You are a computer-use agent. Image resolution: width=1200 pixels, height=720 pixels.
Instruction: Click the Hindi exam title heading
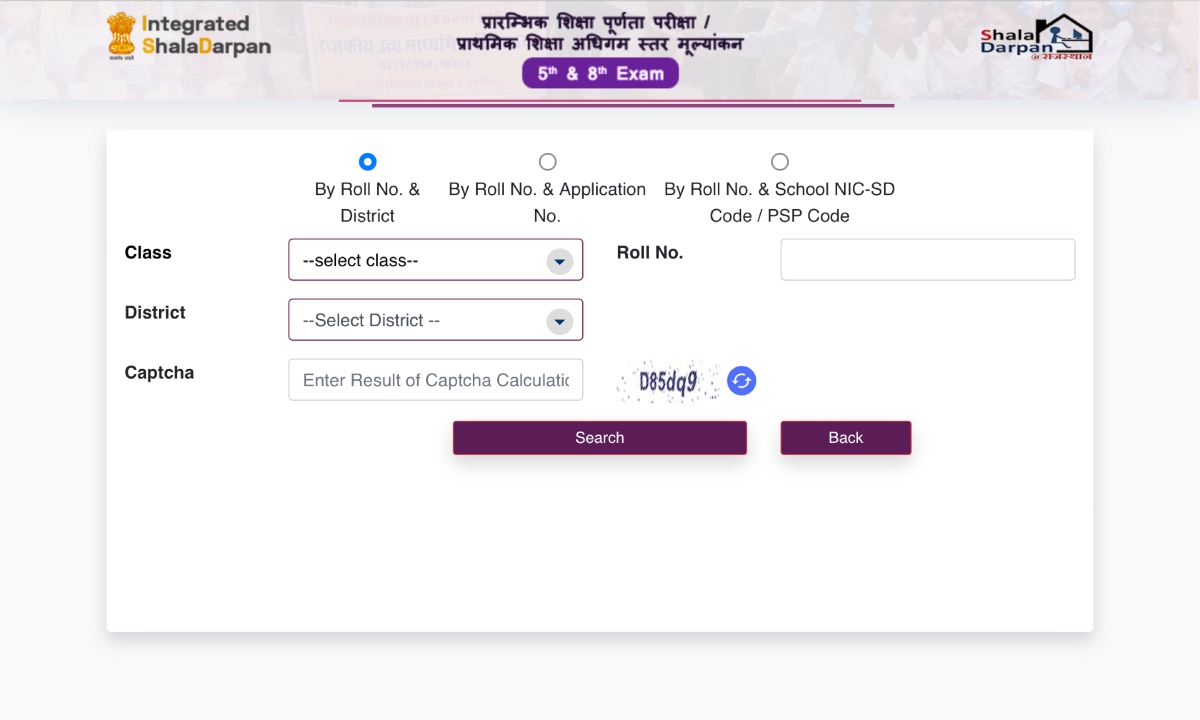pyautogui.click(x=600, y=33)
